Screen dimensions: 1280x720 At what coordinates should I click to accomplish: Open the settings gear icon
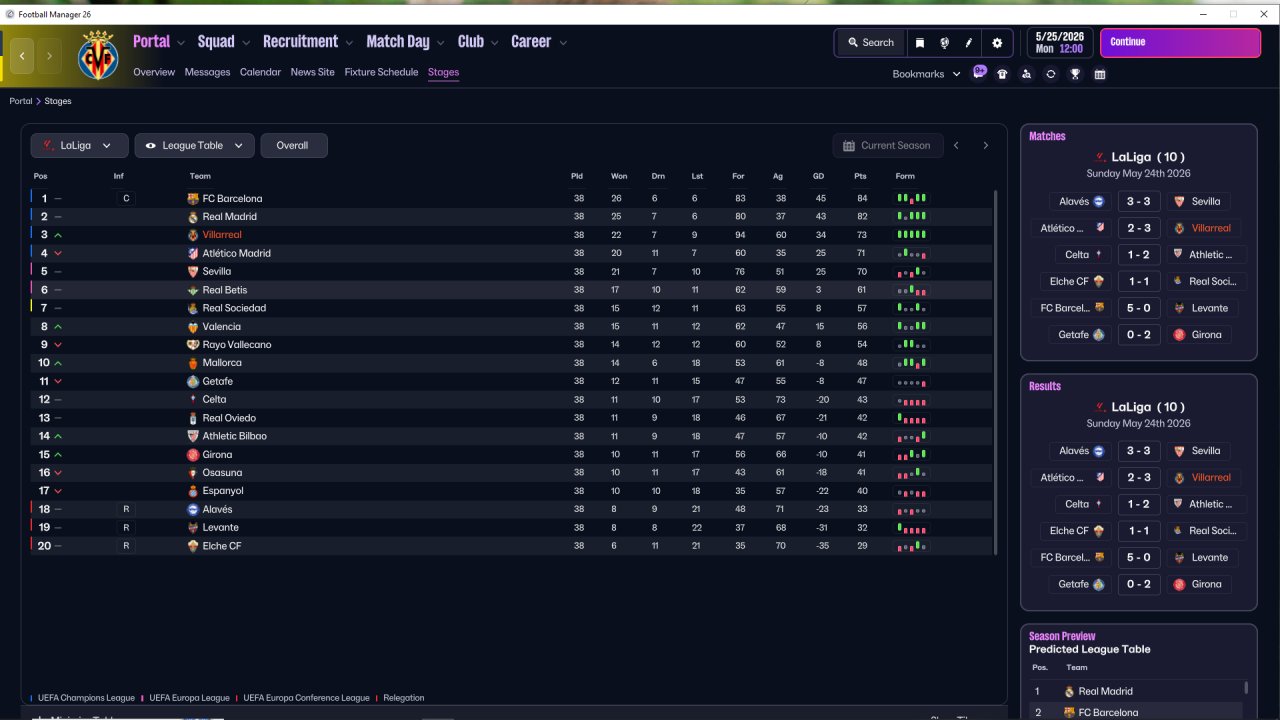(x=997, y=43)
